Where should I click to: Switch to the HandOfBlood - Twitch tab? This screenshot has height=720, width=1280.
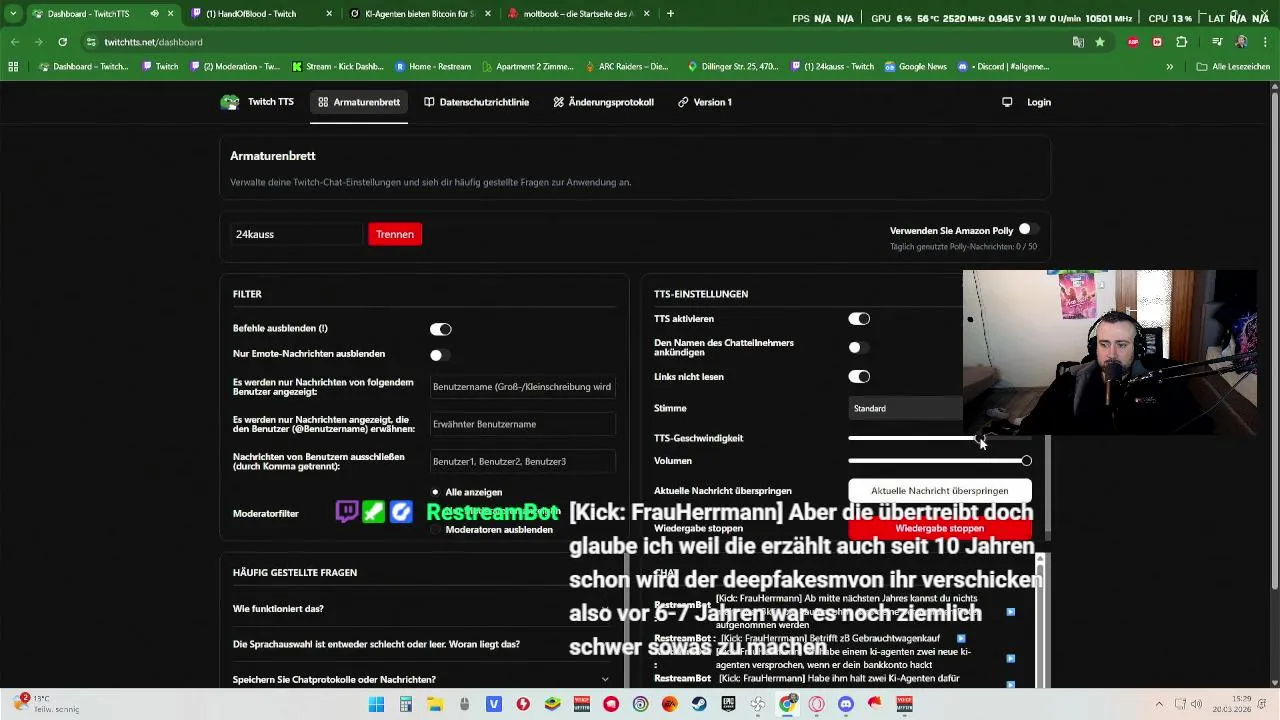tap(262, 14)
